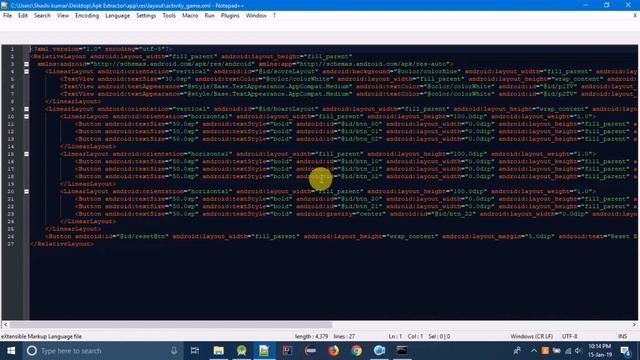Click line number 1 in the margin
The height and width of the screenshot is (360, 640).
click(x=12, y=49)
